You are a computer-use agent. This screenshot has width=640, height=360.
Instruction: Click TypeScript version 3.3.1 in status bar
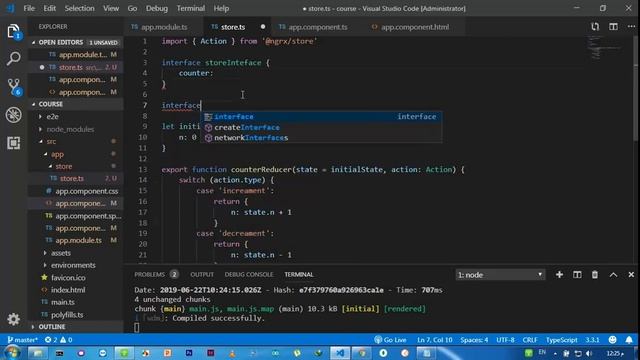(592, 340)
